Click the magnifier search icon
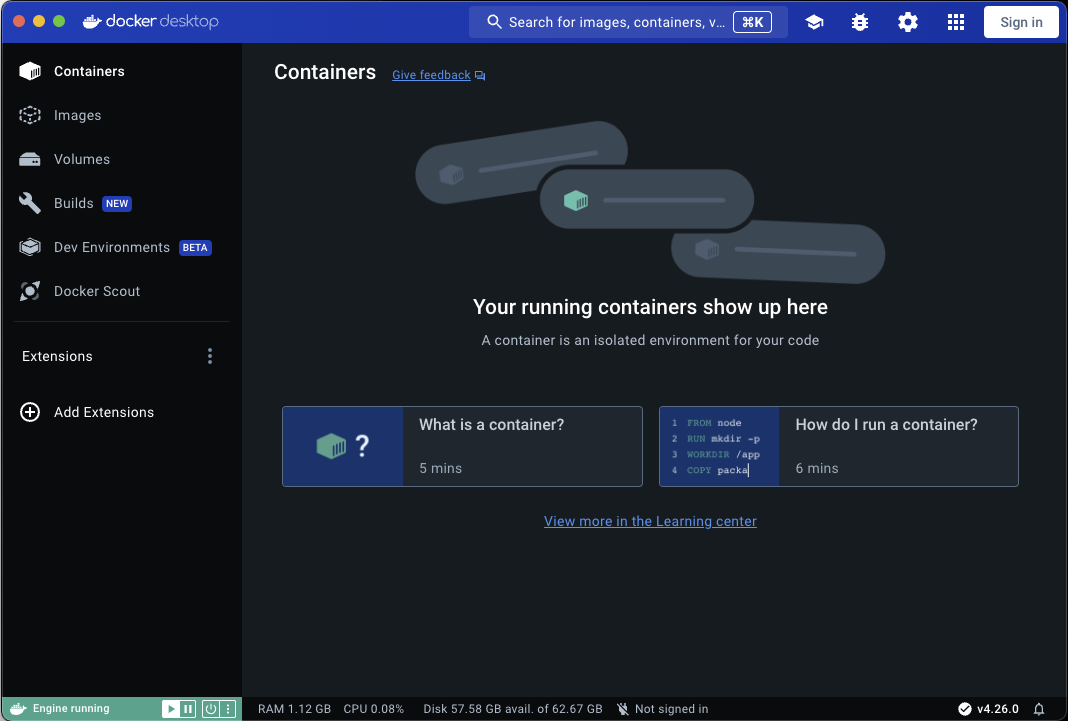Viewport: 1068px width, 721px height. point(494,22)
